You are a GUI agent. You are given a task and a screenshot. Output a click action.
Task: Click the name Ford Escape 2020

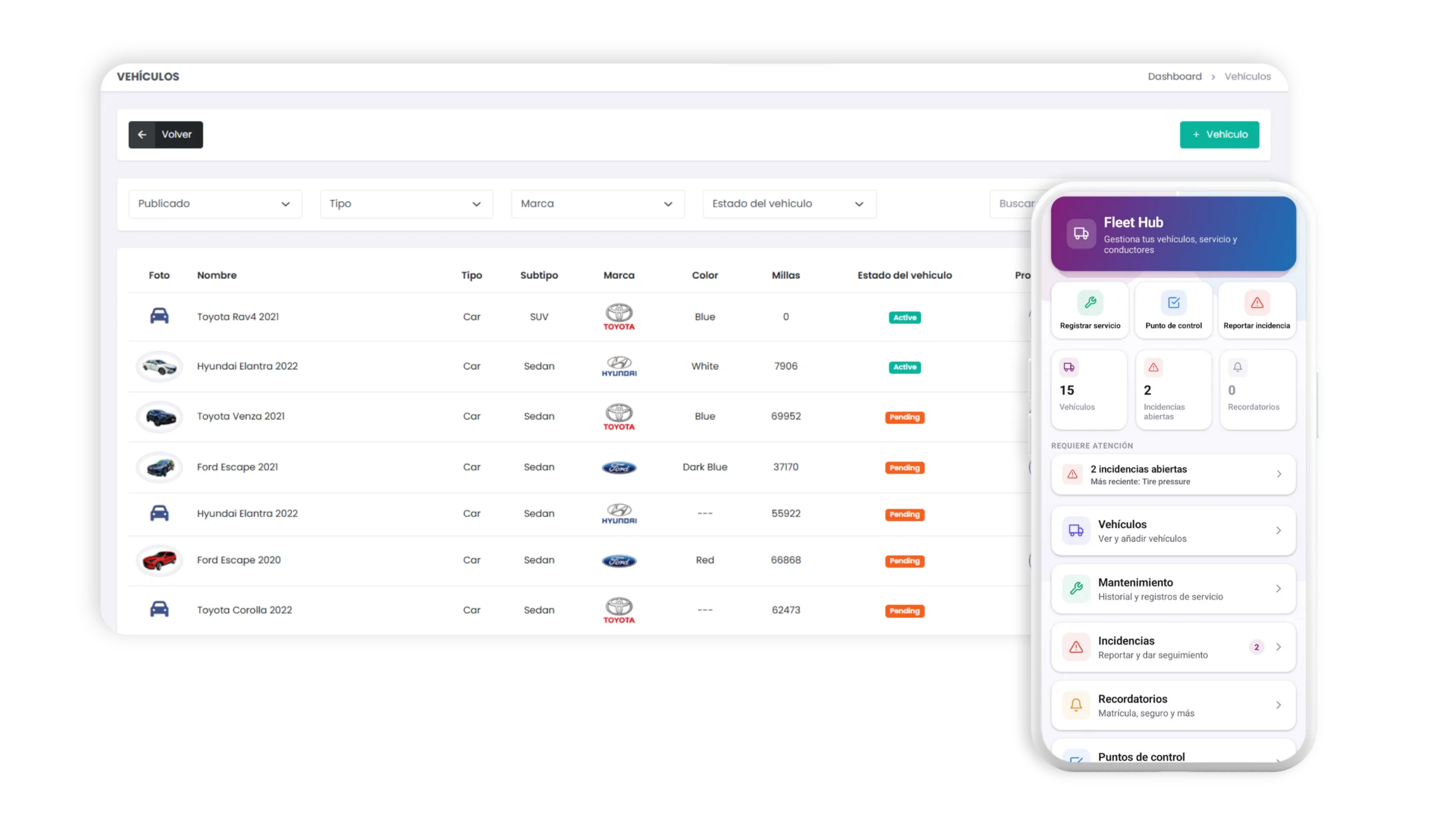(x=239, y=560)
